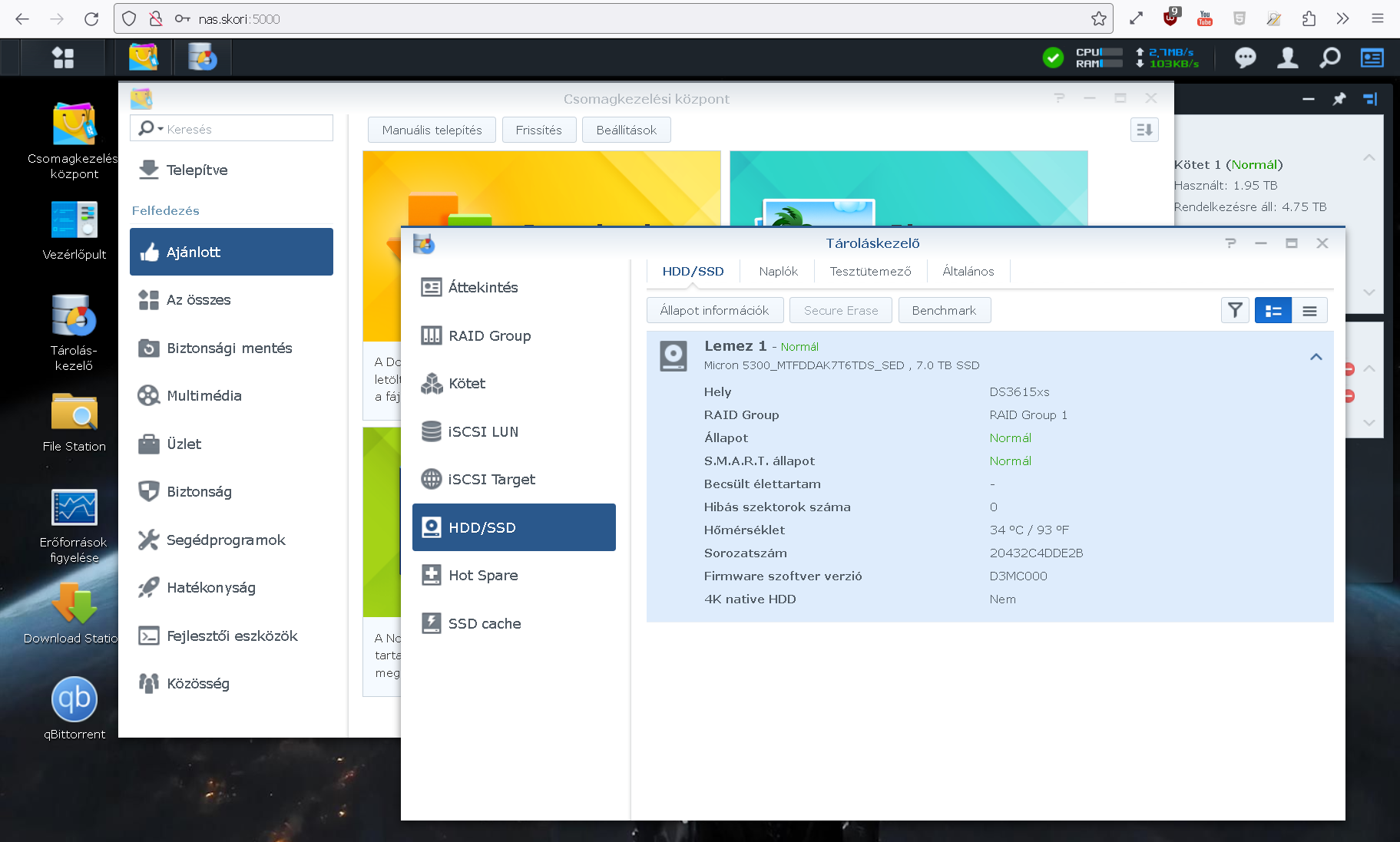Click the user account icon

(1287, 58)
